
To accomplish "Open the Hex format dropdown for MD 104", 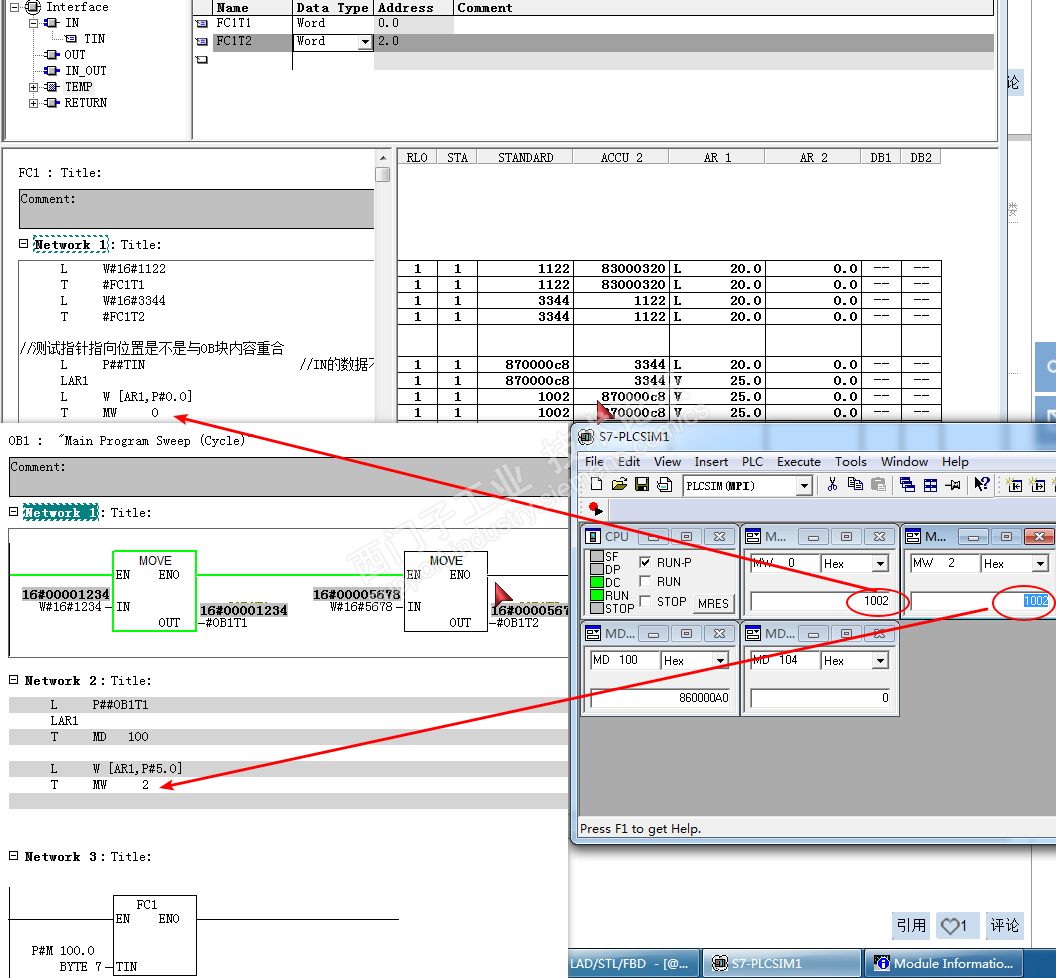I will [880, 660].
